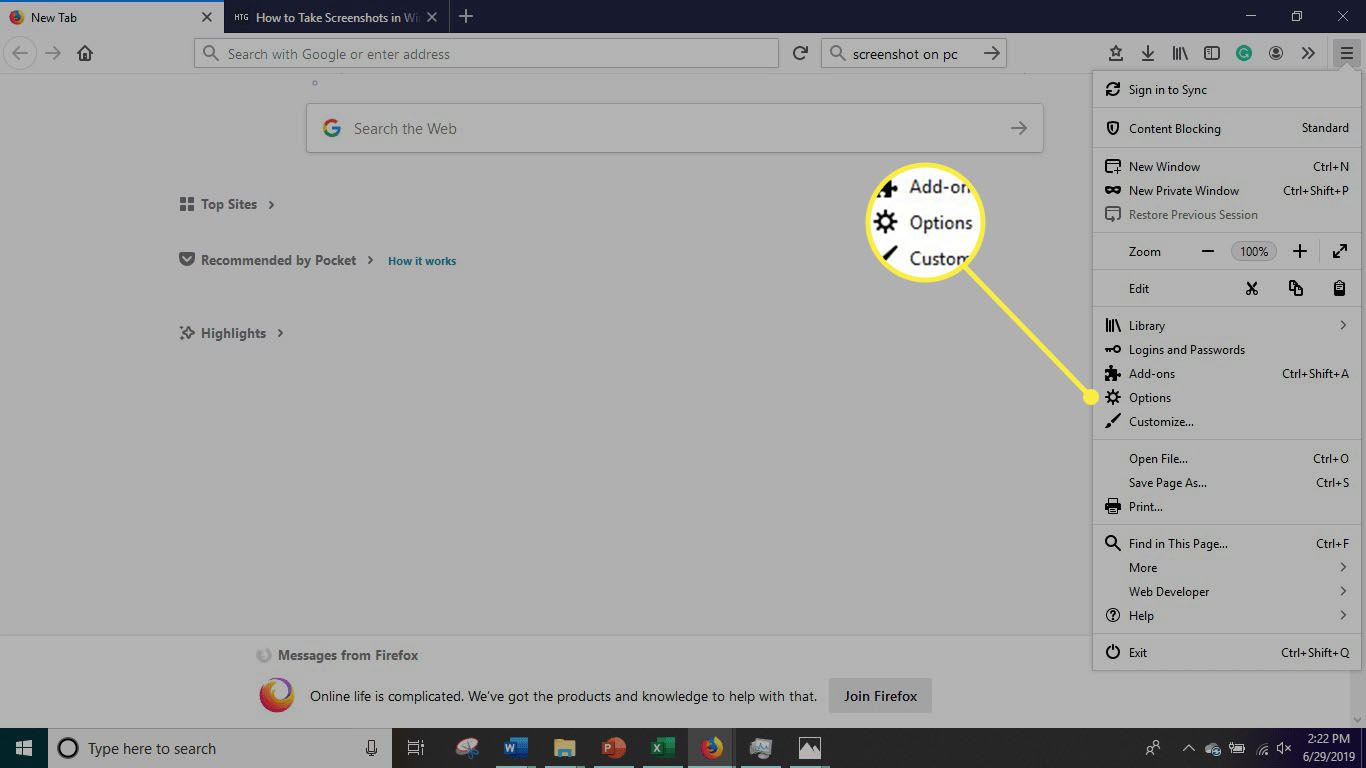Click the Back navigation arrow
Screen dimensions: 1366x768
click(20, 54)
